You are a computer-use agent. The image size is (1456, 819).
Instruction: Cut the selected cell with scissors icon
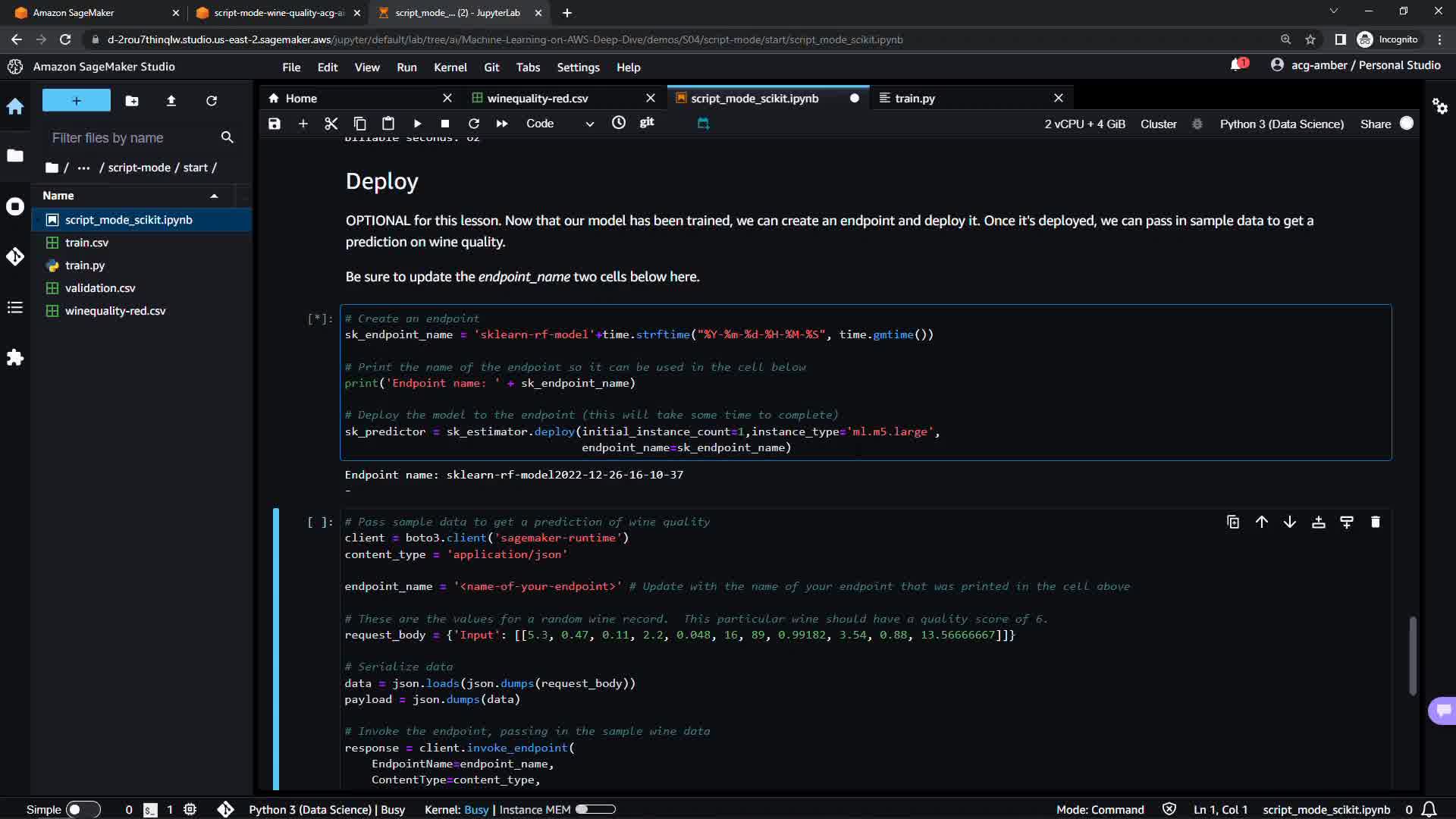331,124
